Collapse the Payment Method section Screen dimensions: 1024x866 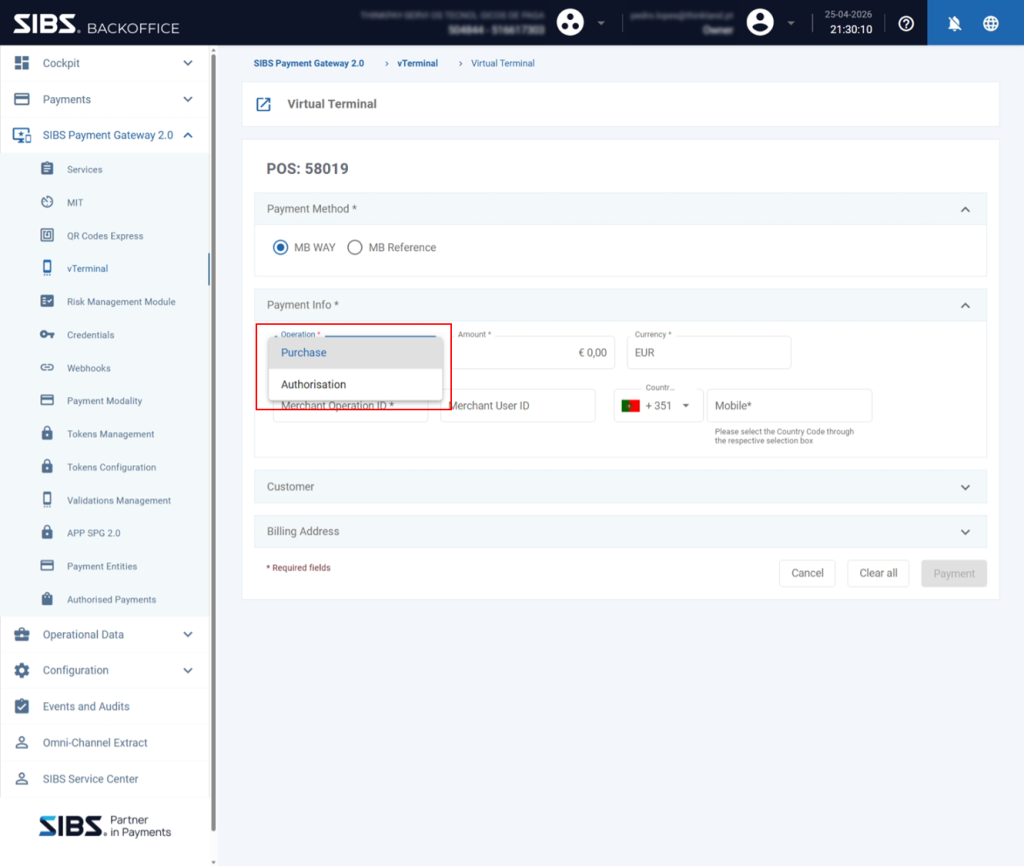click(965, 210)
